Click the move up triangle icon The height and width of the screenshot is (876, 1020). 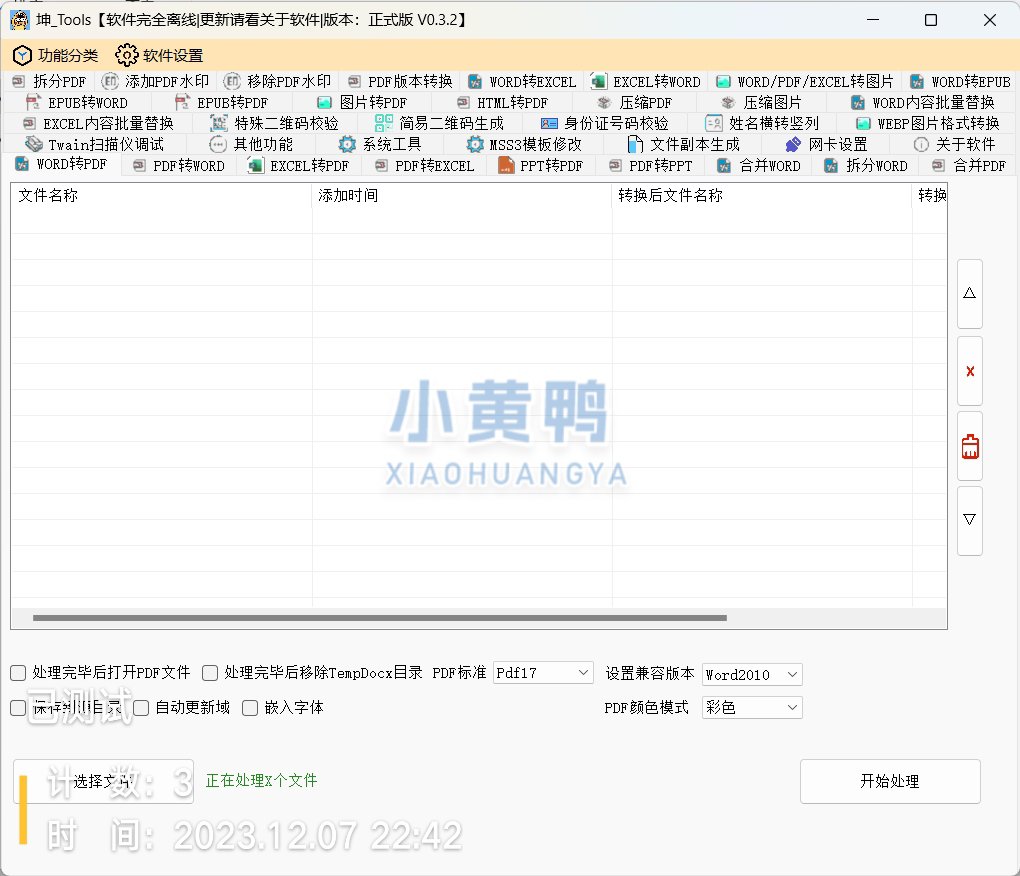tap(969, 294)
